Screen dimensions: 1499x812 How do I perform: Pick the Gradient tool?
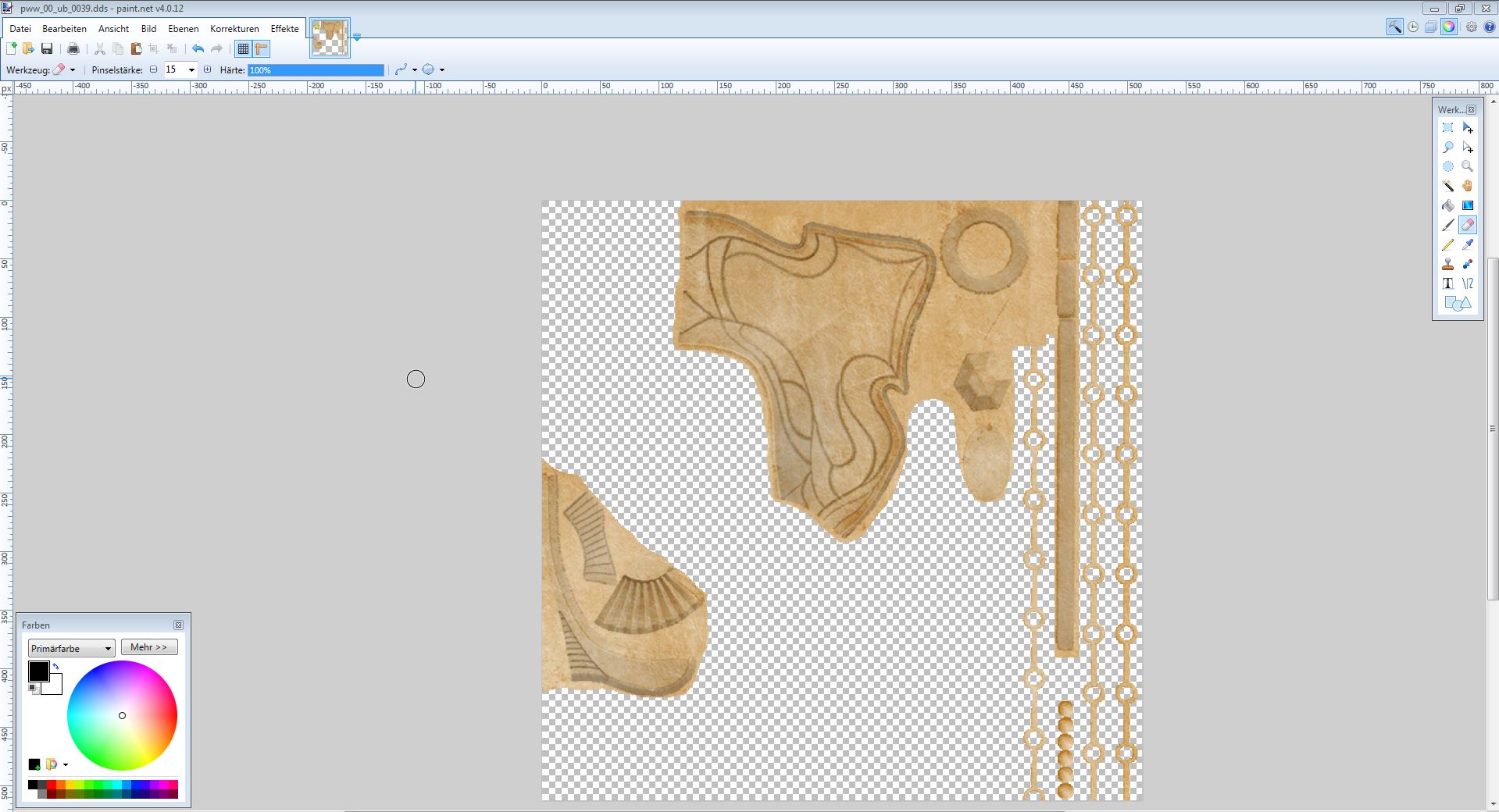(x=1467, y=205)
